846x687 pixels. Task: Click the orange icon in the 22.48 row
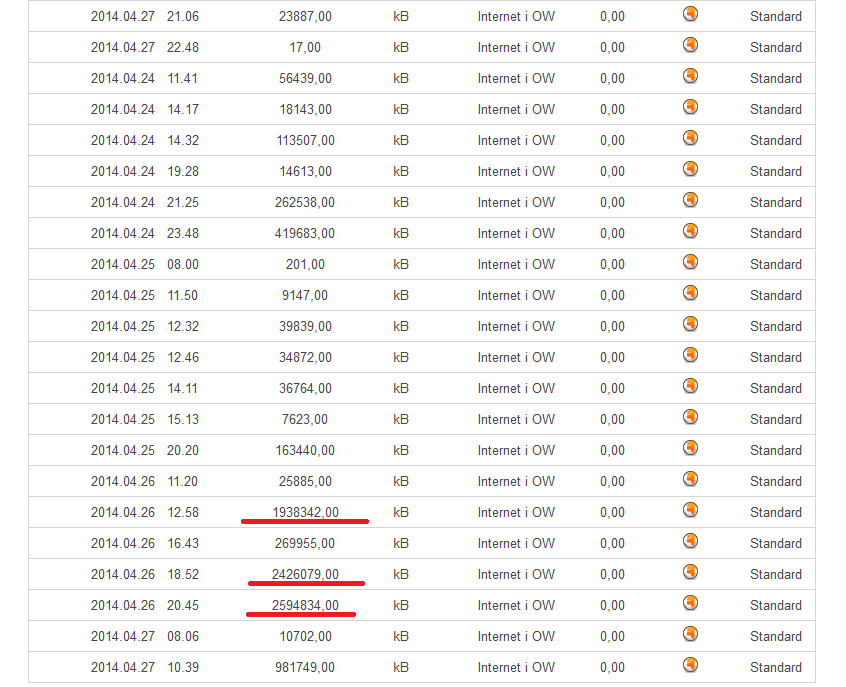tap(690, 45)
